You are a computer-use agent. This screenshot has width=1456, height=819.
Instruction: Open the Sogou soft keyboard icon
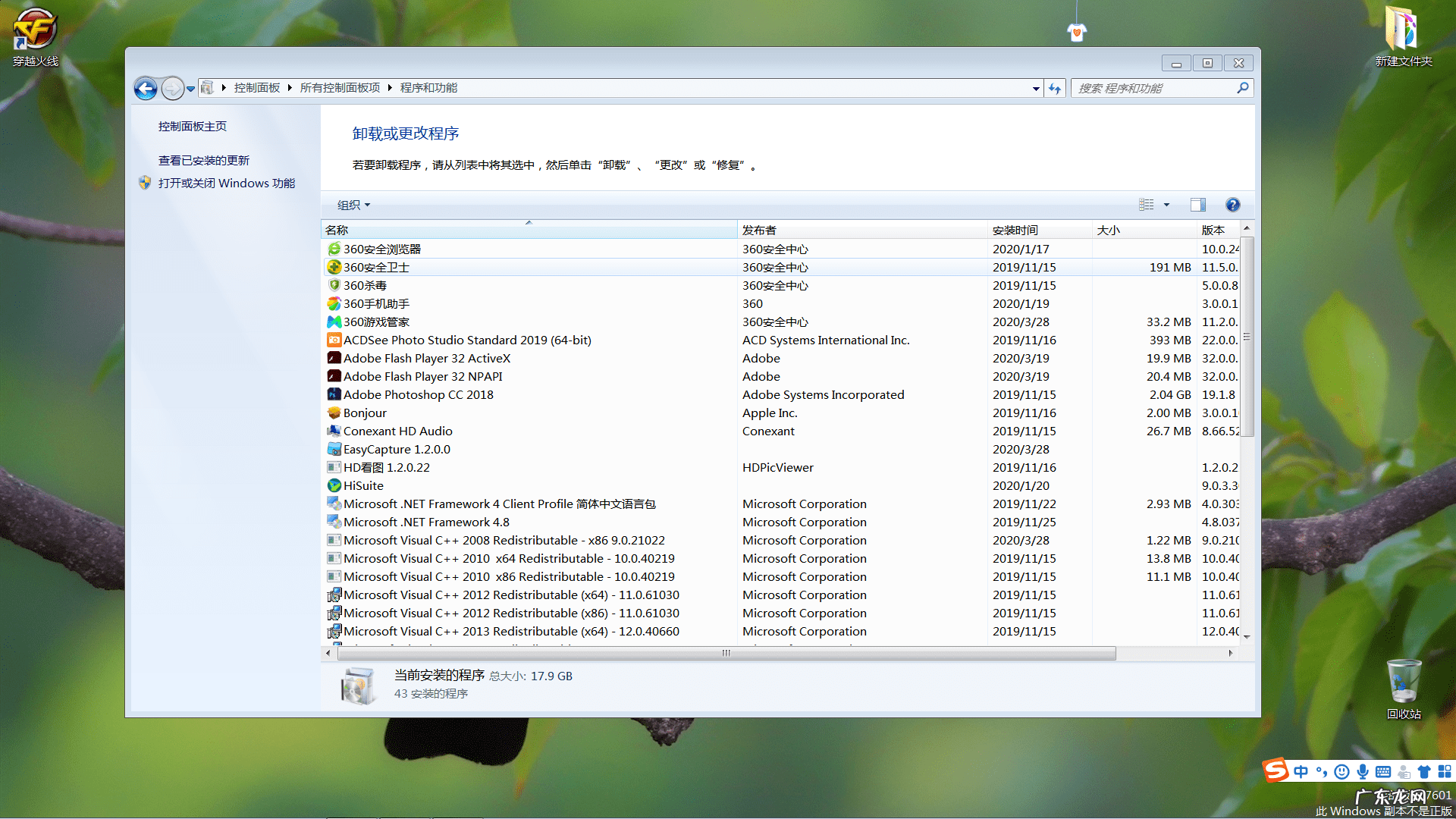pos(1383,772)
